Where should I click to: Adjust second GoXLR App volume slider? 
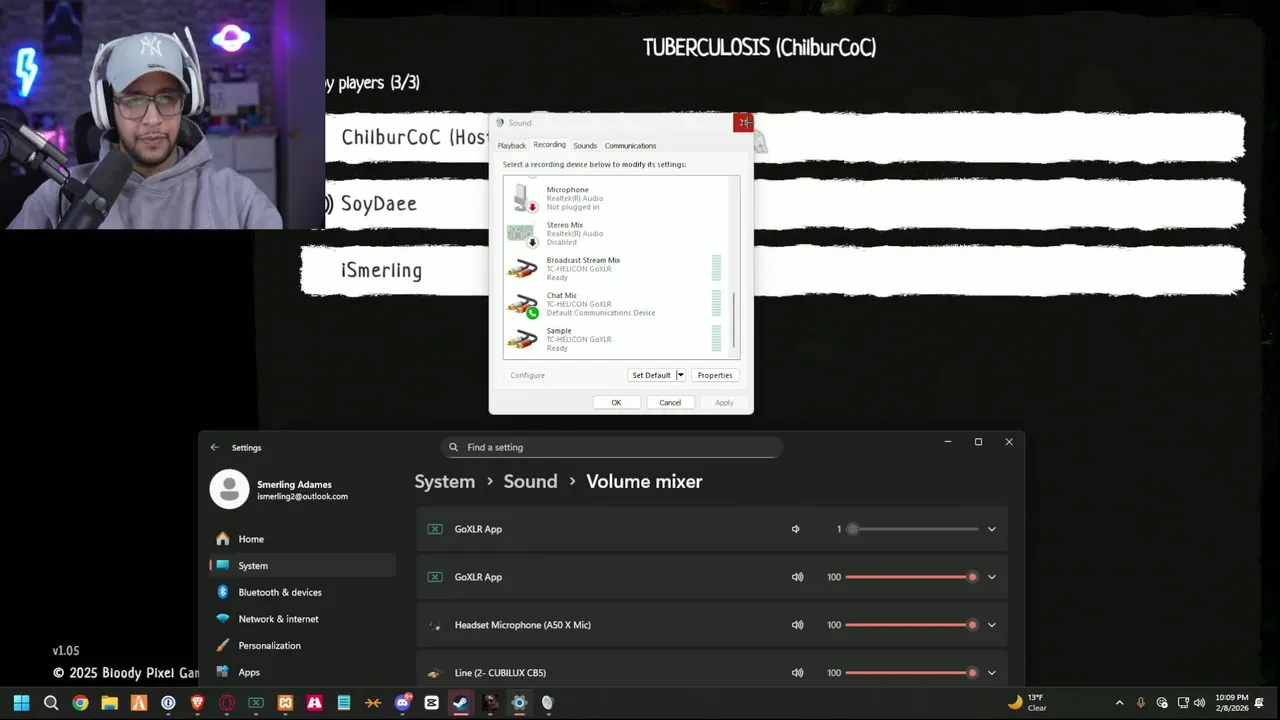pos(912,577)
